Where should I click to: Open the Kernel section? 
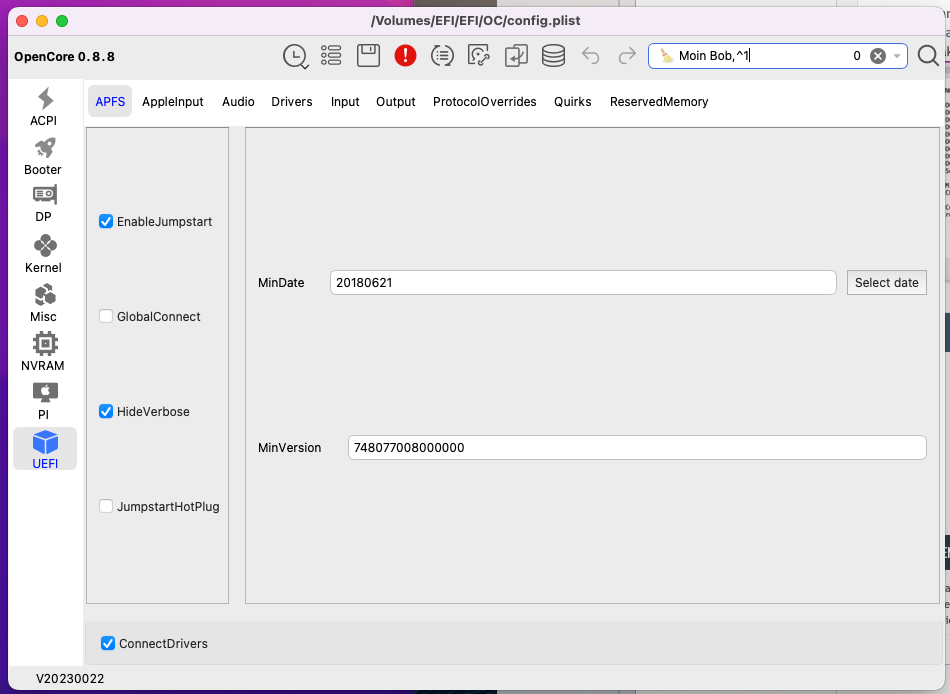tap(44, 253)
